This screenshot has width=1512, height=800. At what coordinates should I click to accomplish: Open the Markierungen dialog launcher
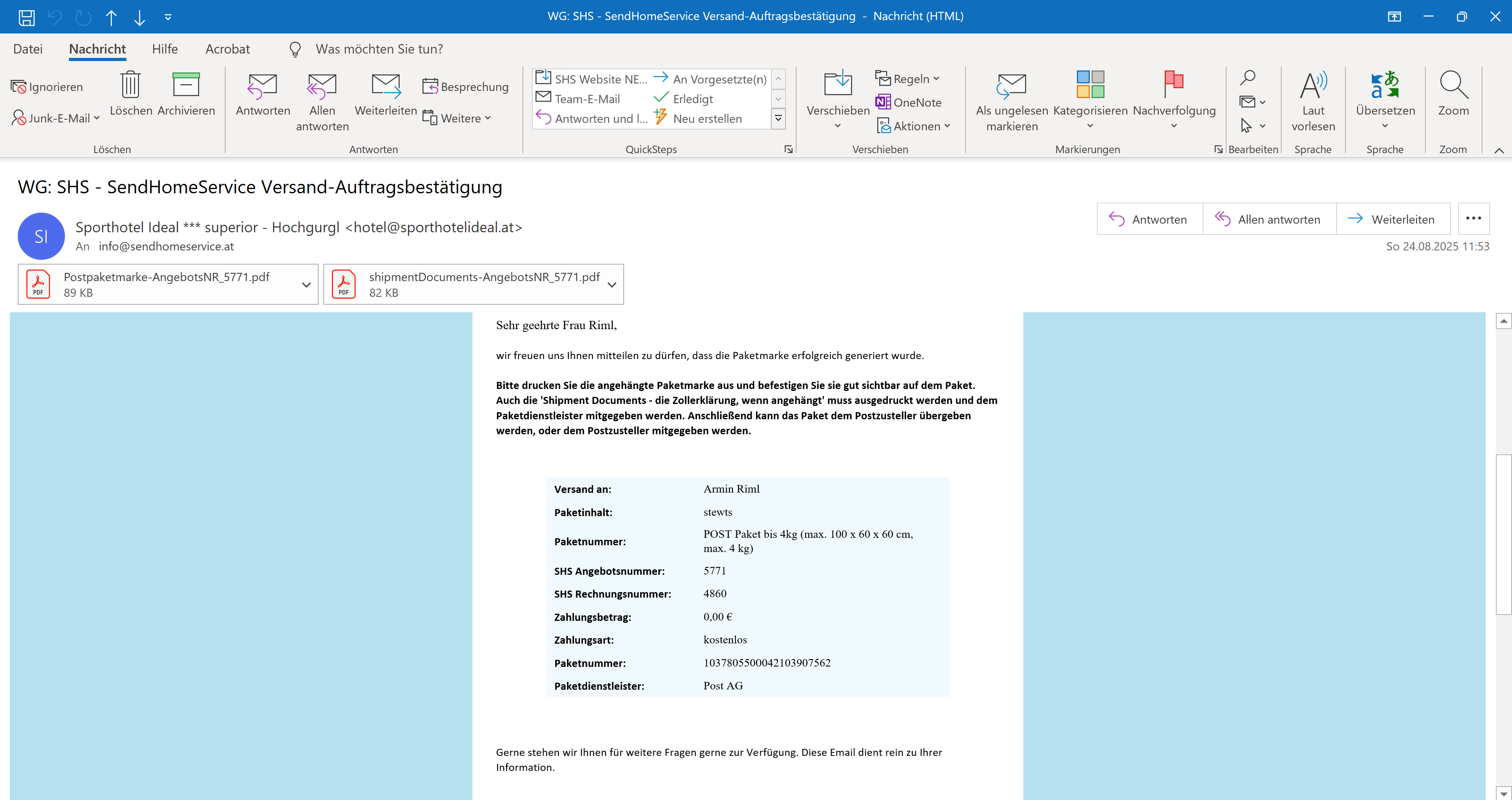point(1219,149)
